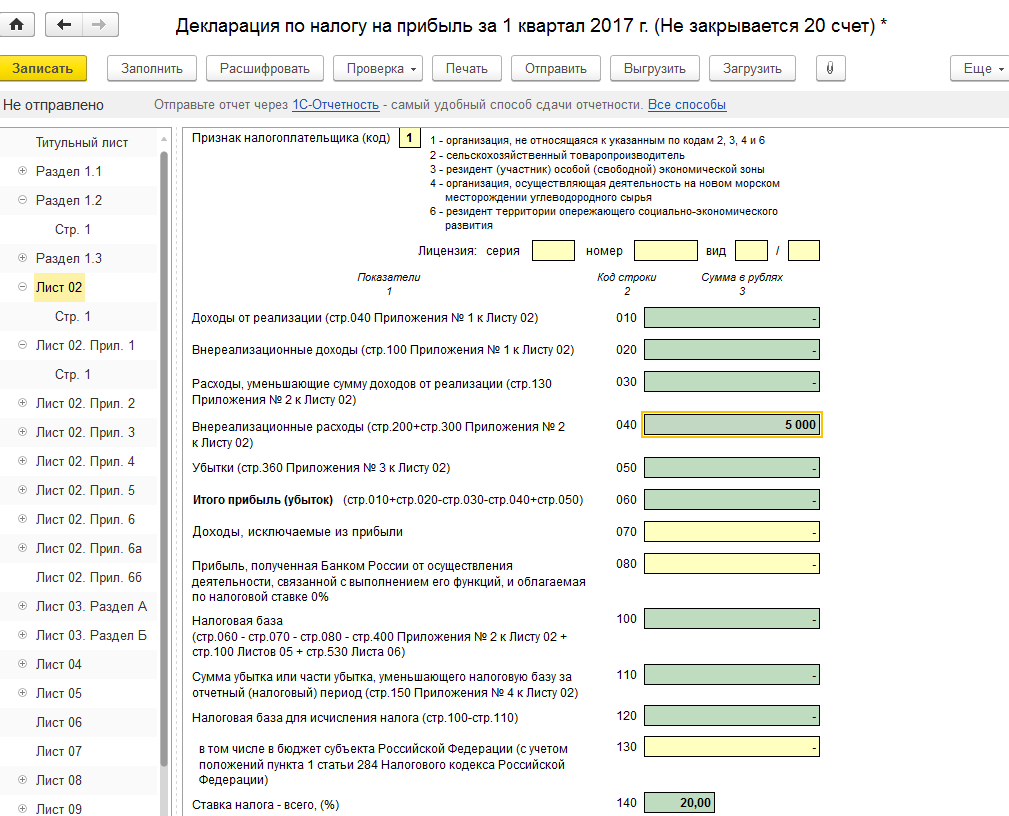Select Лист 02. Прил. 6б section
Image resolution: width=1009 pixels, height=816 pixels.
pos(89,577)
